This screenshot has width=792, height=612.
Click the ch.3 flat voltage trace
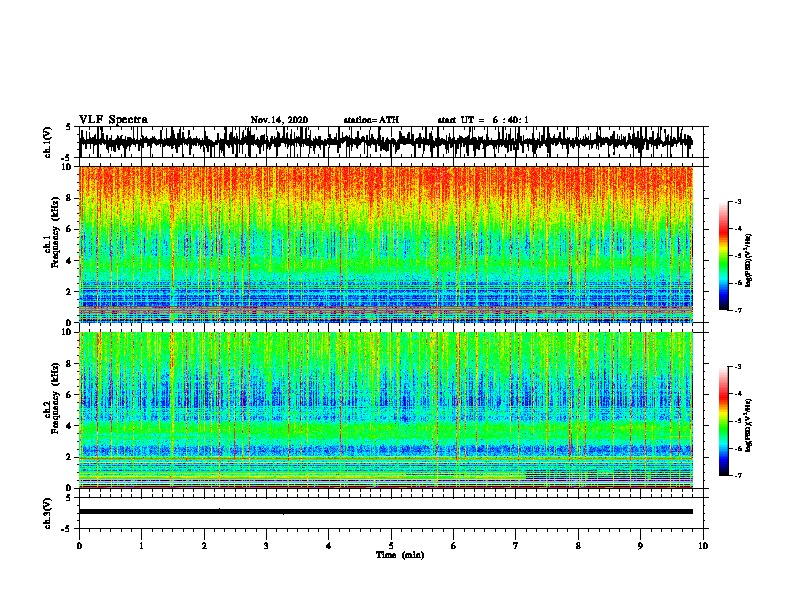386,512
